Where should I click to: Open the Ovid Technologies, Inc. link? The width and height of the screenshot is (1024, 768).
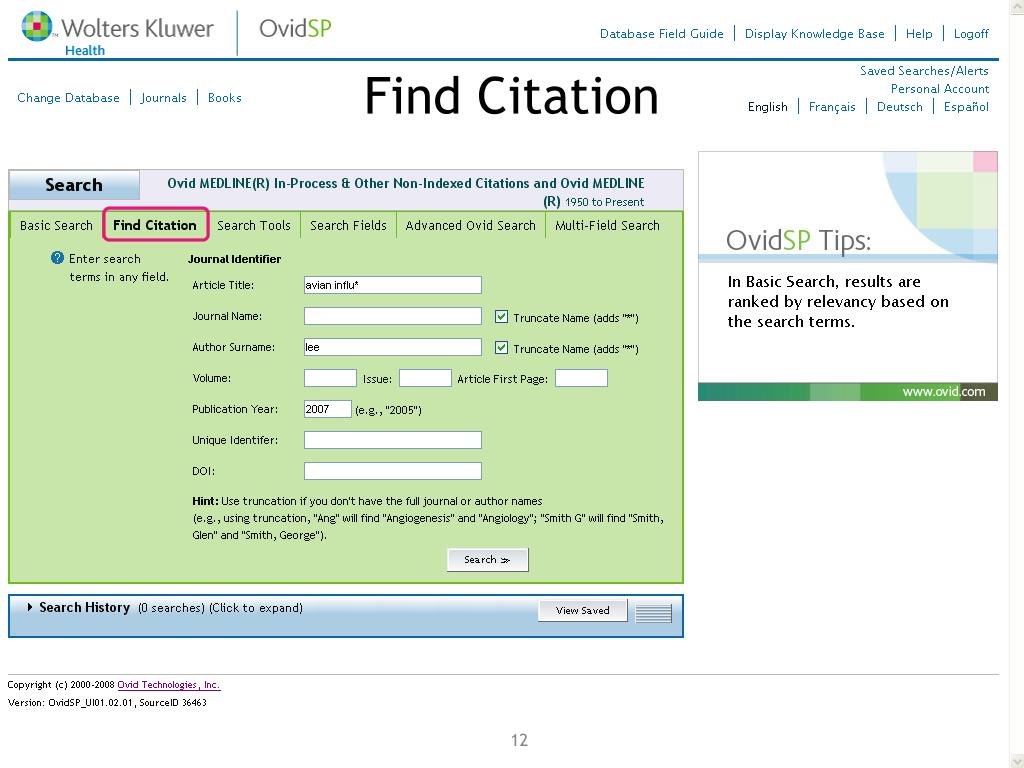coord(168,684)
